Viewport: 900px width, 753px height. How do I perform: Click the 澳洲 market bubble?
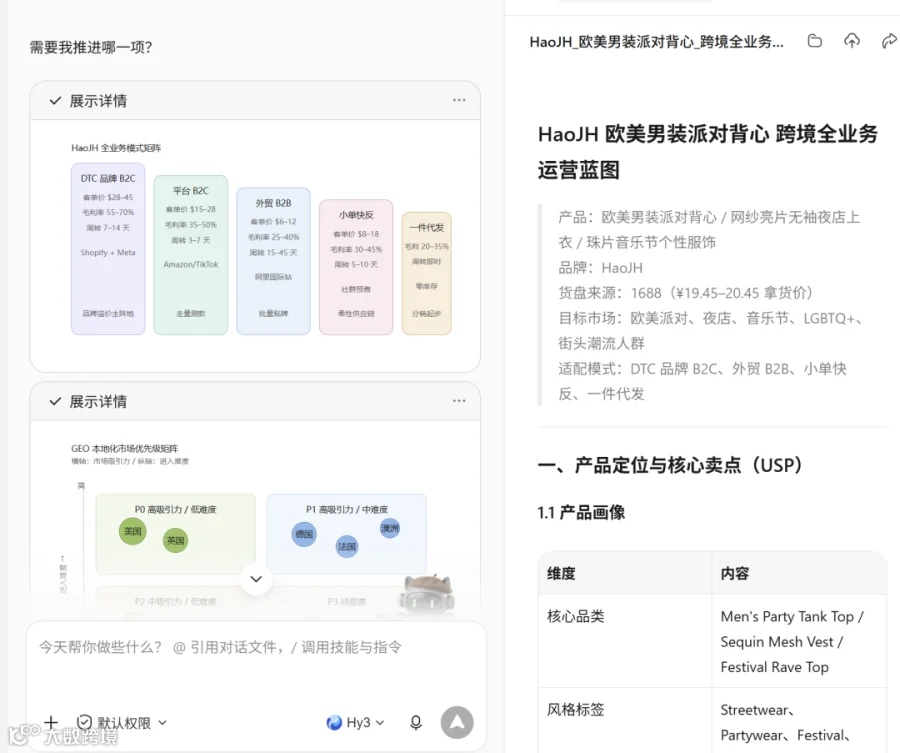click(x=390, y=528)
